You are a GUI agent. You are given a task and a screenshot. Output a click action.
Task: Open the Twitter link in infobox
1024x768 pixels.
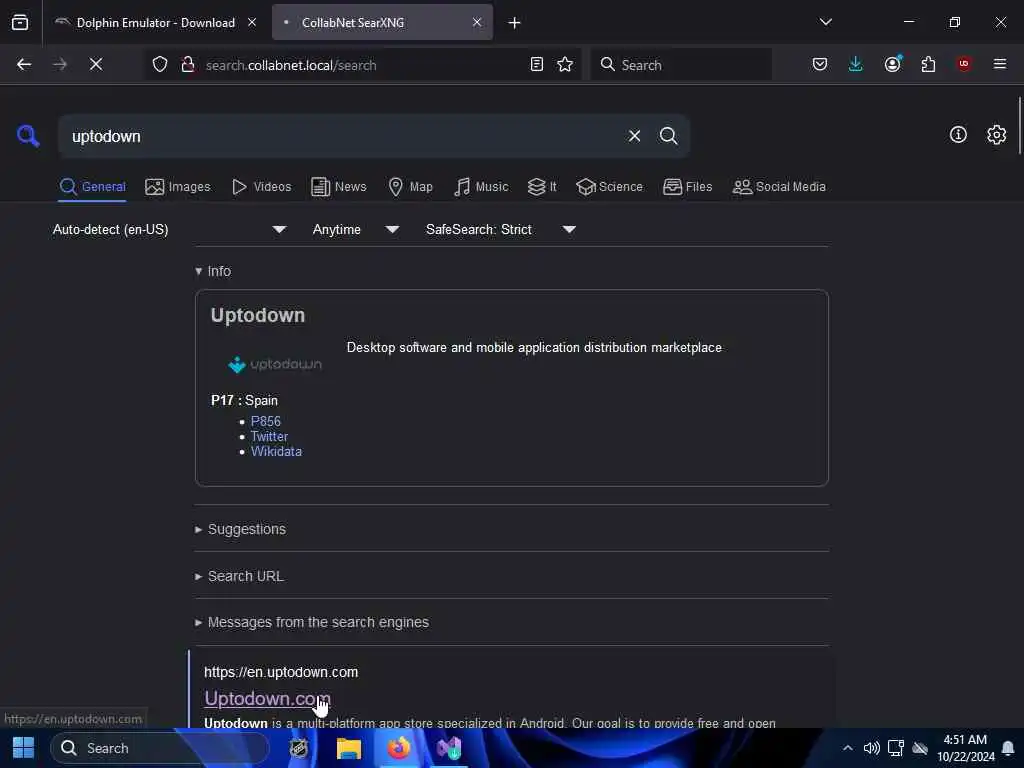pos(269,436)
